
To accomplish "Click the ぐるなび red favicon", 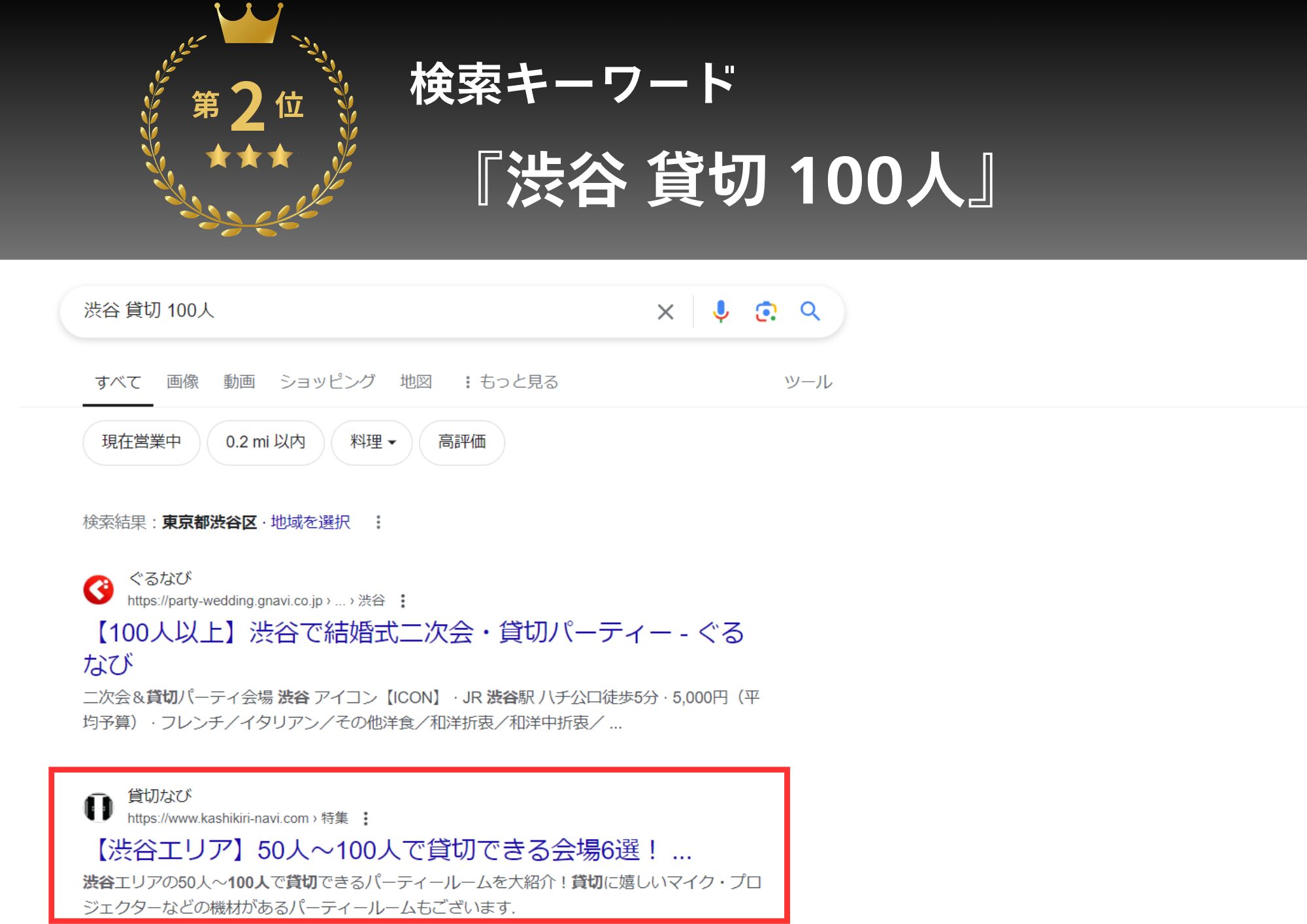I will point(99,590).
